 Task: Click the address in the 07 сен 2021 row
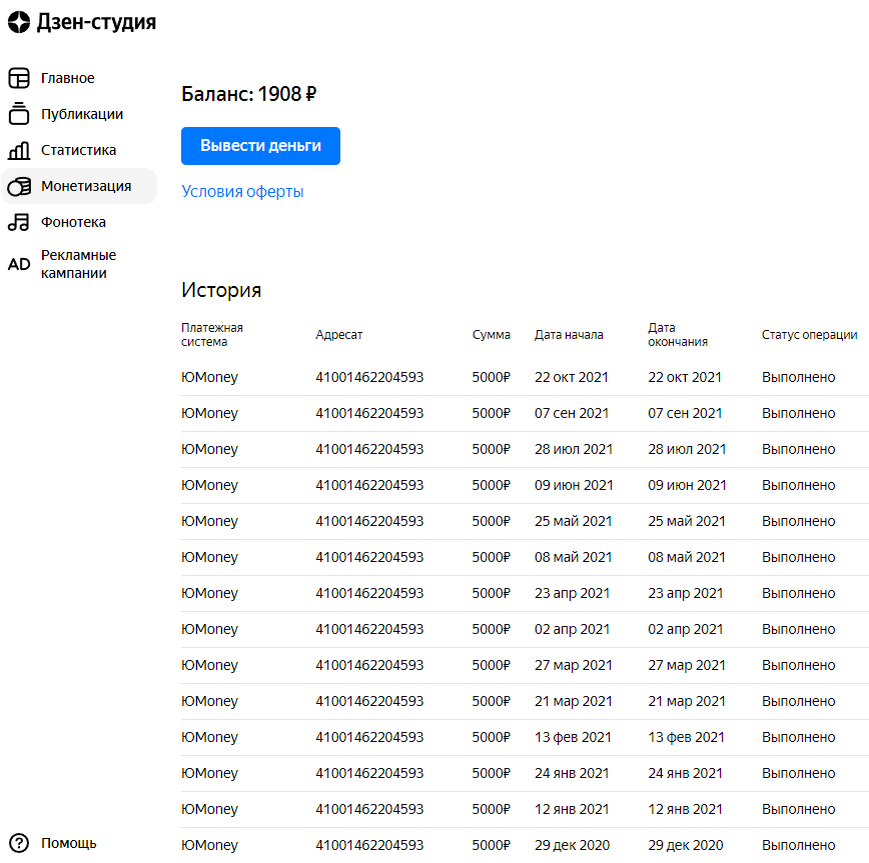coord(370,413)
